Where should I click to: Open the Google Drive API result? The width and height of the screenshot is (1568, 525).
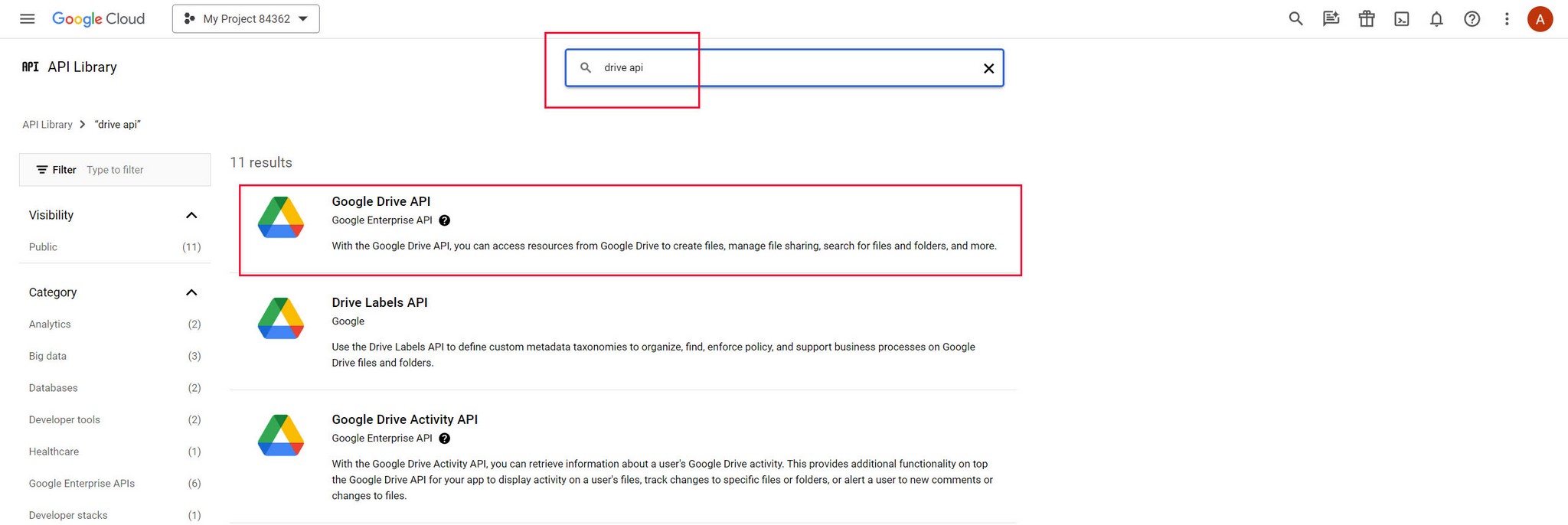(381, 201)
